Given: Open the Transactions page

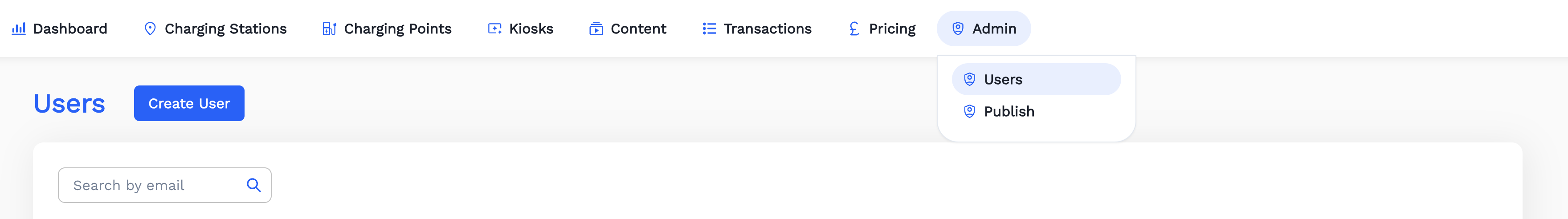Looking at the screenshot, I should pyautogui.click(x=767, y=28).
